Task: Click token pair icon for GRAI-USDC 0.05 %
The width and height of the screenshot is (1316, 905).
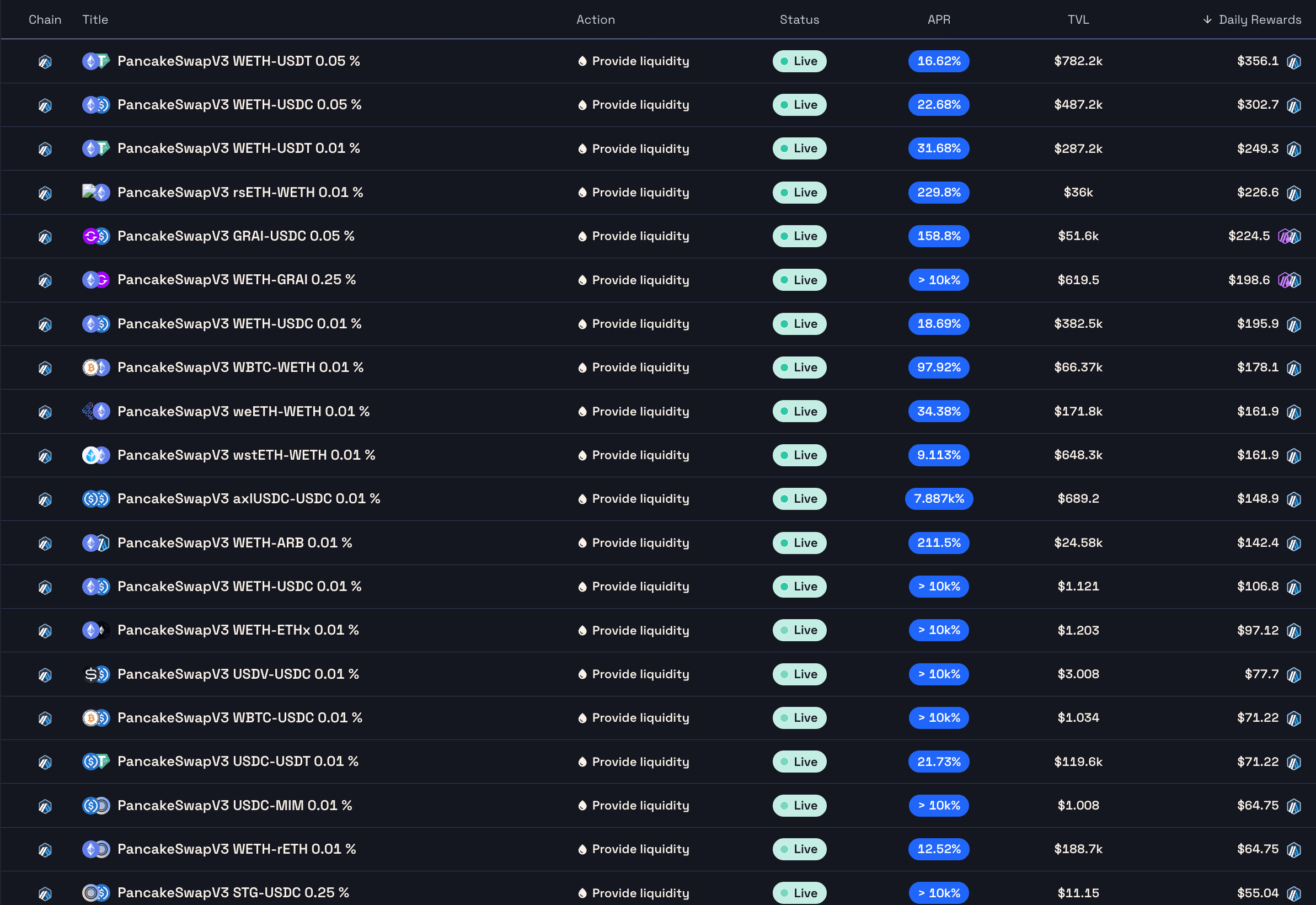Action: [x=96, y=236]
